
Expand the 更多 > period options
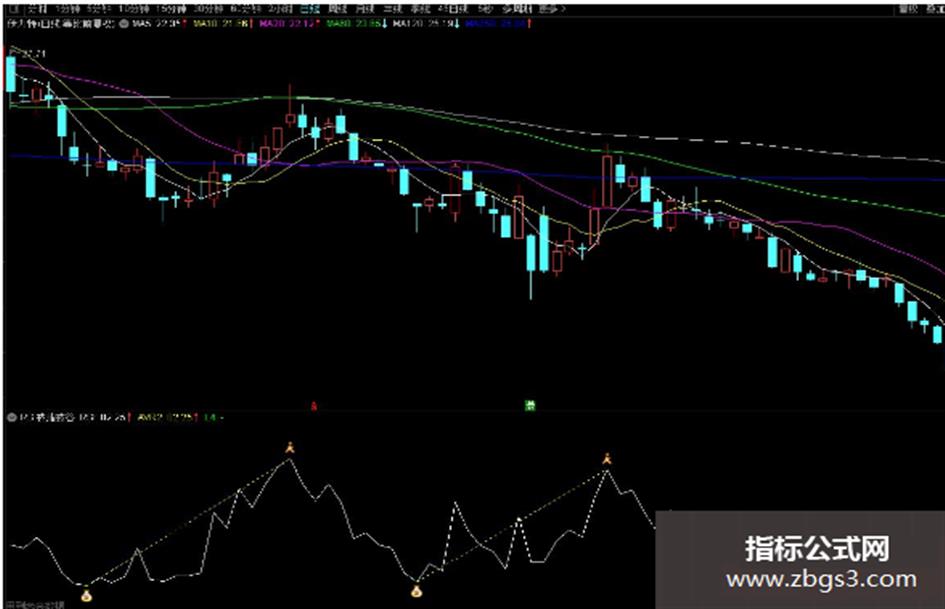[x=553, y=9]
